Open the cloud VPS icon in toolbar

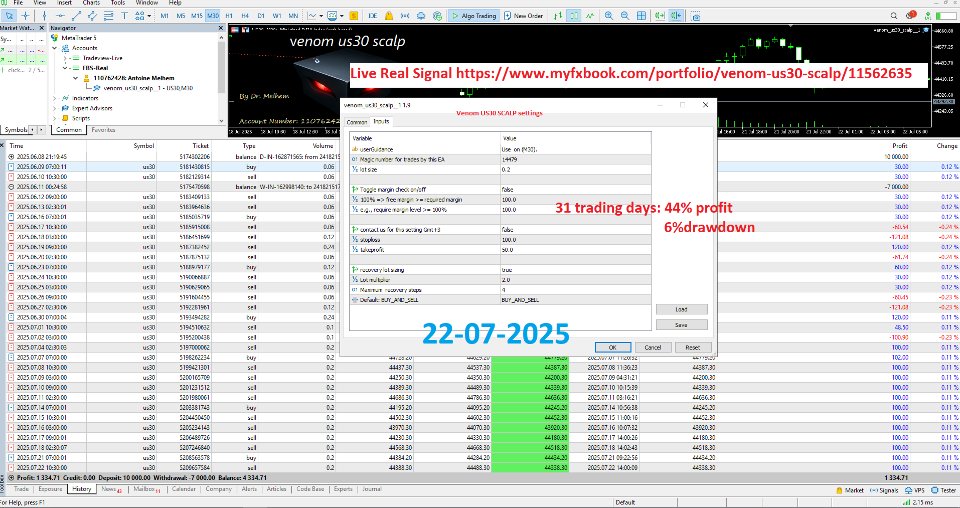pos(421,16)
